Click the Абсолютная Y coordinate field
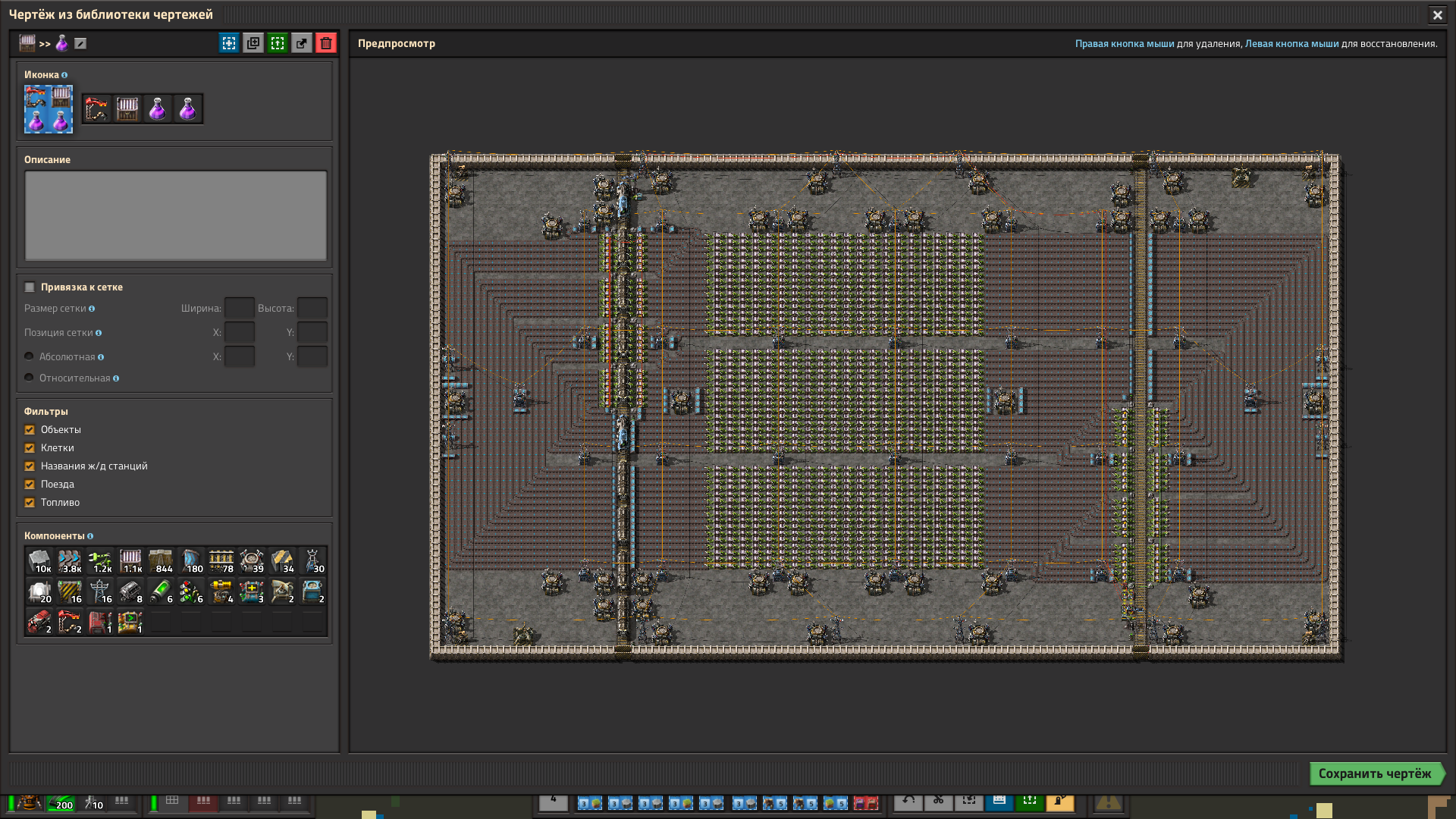1456x819 pixels. pyautogui.click(x=312, y=357)
